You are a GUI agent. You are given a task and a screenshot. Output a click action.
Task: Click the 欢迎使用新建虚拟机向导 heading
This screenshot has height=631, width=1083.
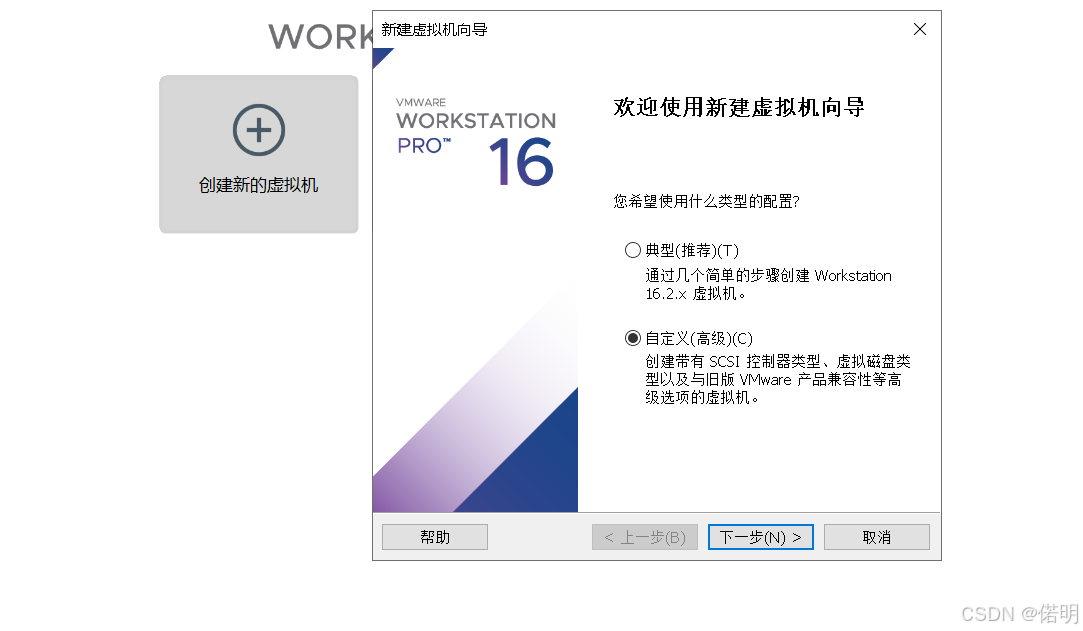[738, 107]
